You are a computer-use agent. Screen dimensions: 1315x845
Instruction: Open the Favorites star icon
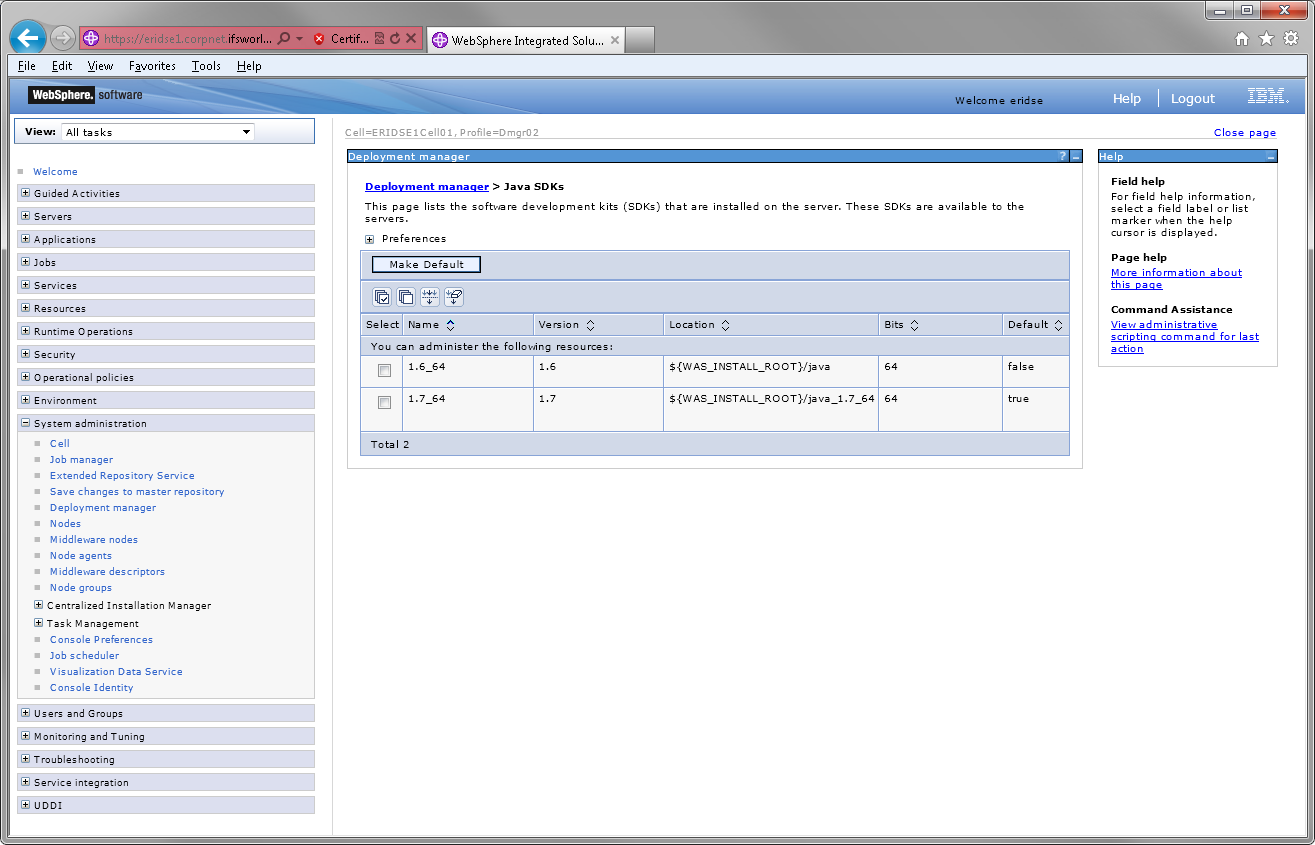pyautogui.click(x=1266, y=39)
